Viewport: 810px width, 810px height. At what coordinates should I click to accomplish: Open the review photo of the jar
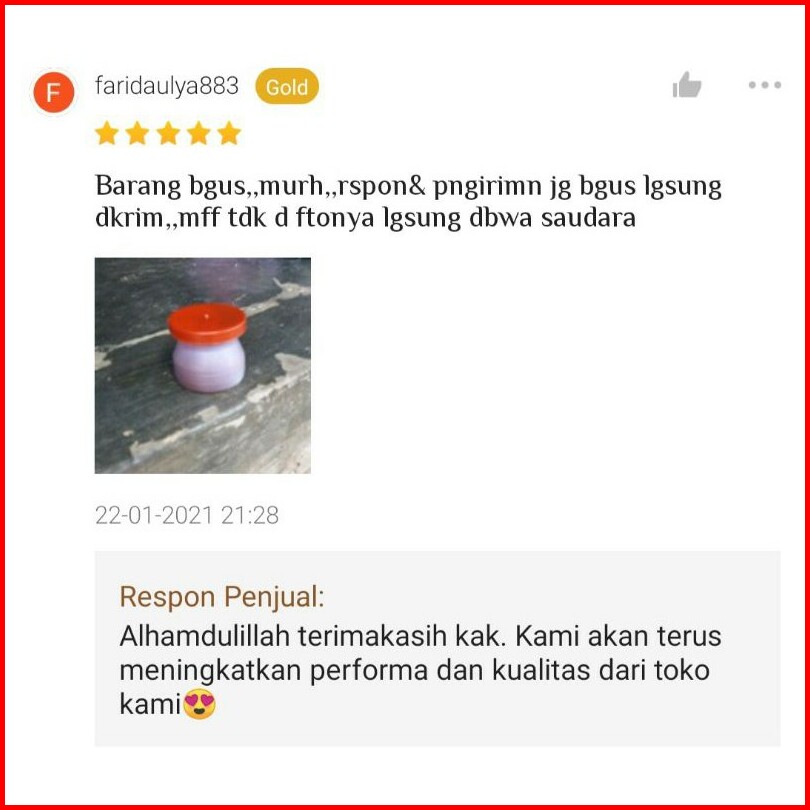point(202,365)
